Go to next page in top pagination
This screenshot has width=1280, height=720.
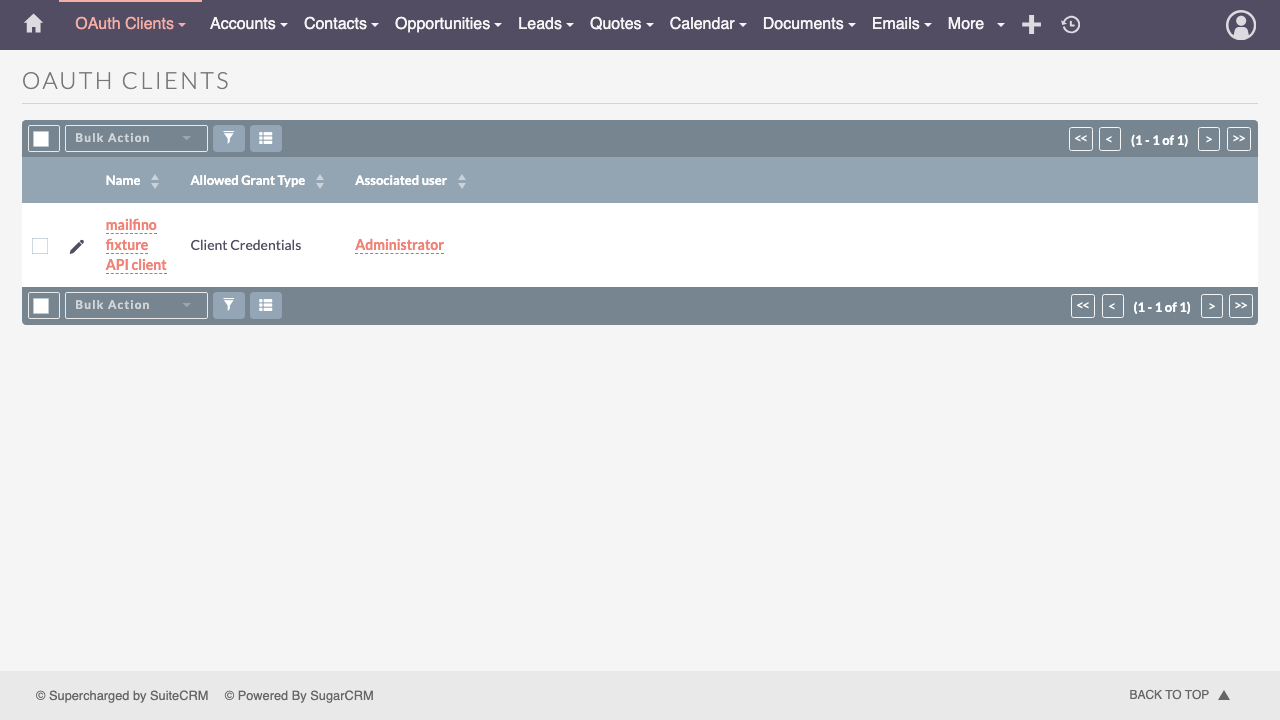click(x=1209, y=139)
